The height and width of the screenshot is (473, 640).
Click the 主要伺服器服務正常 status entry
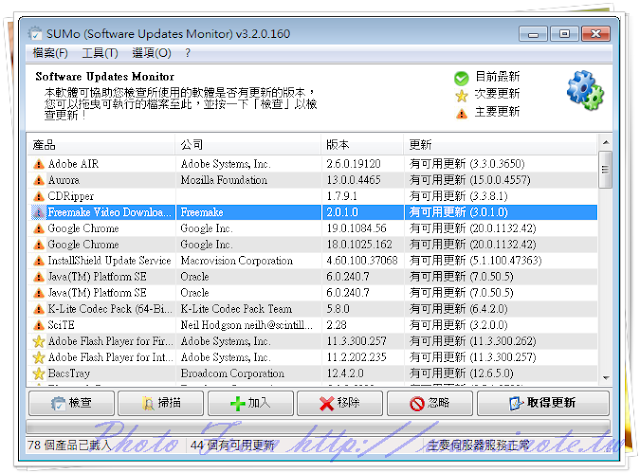[x=478, y=445]
